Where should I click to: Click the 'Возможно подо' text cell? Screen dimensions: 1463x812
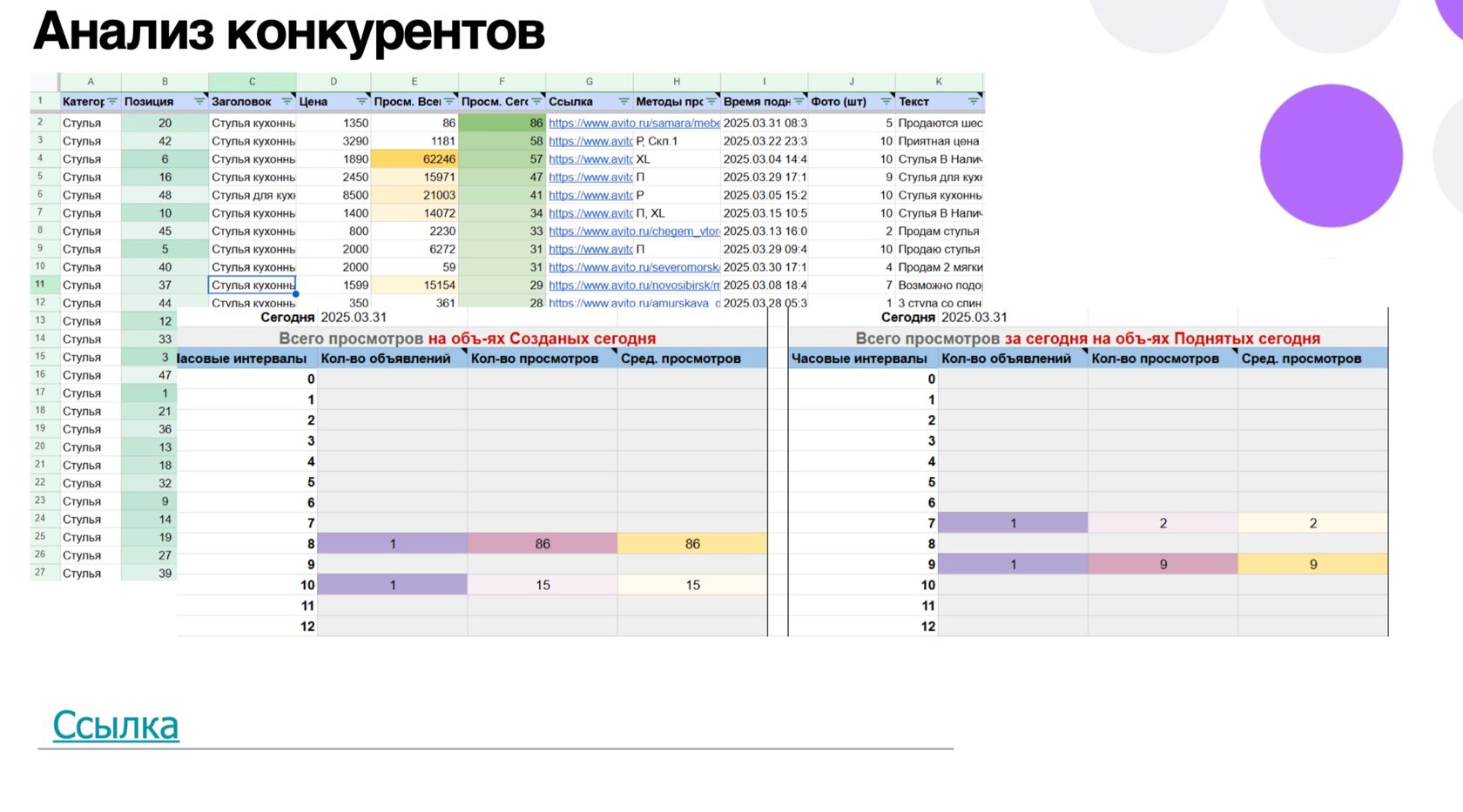coord(940,285)
